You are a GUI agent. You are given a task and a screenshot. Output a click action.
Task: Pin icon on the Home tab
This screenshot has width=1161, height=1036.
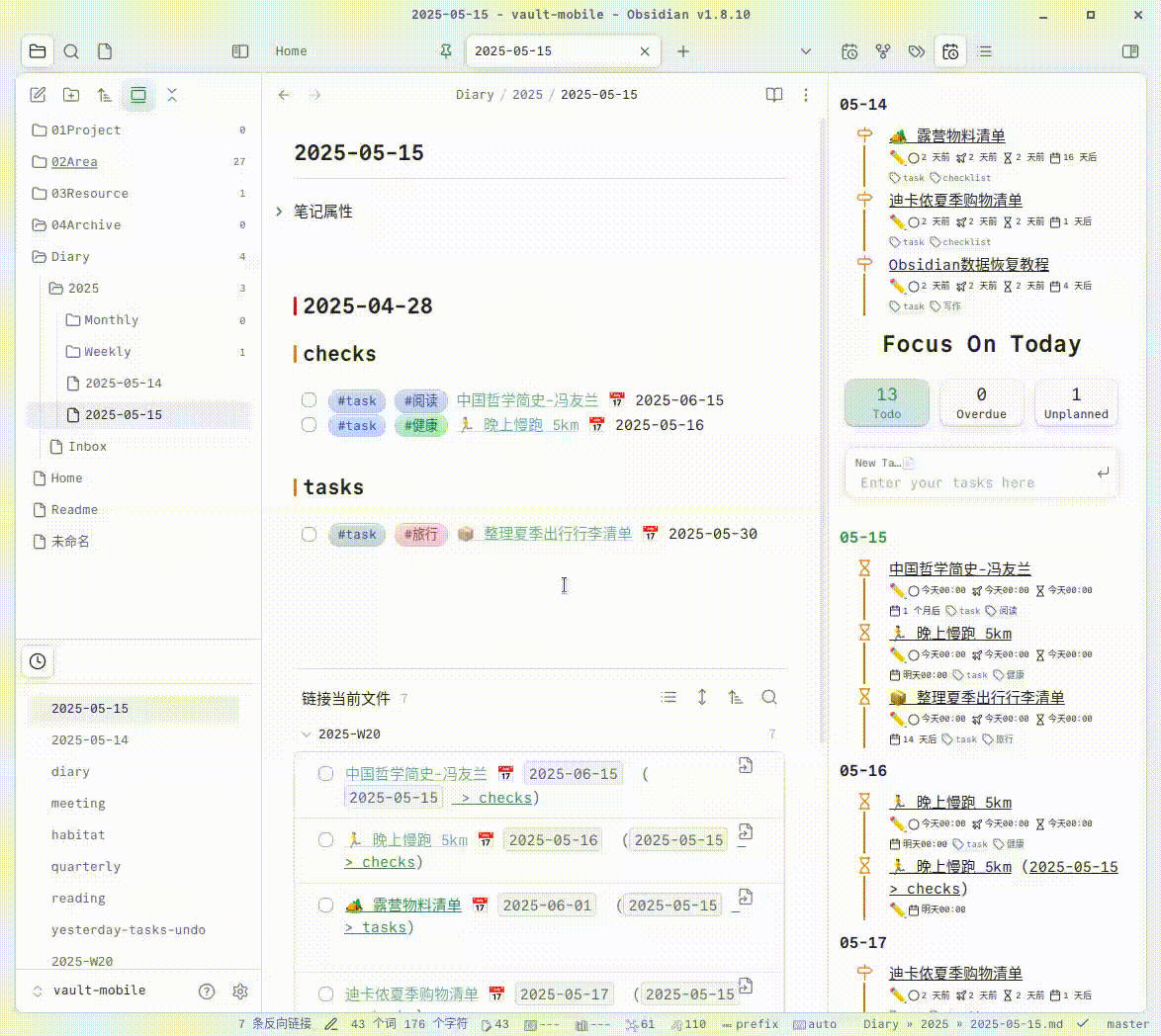pos(446,51)
